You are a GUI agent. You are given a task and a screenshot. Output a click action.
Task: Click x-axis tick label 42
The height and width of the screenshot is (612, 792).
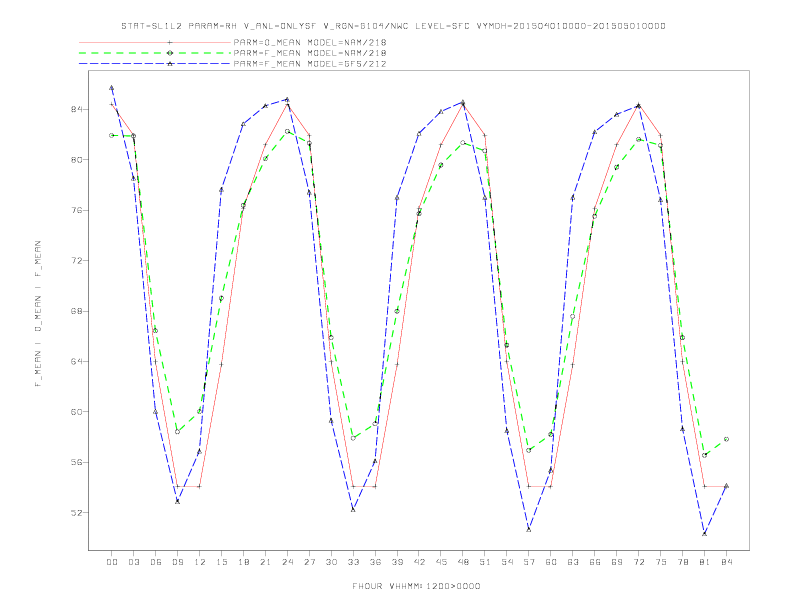(x=419, y=562)
